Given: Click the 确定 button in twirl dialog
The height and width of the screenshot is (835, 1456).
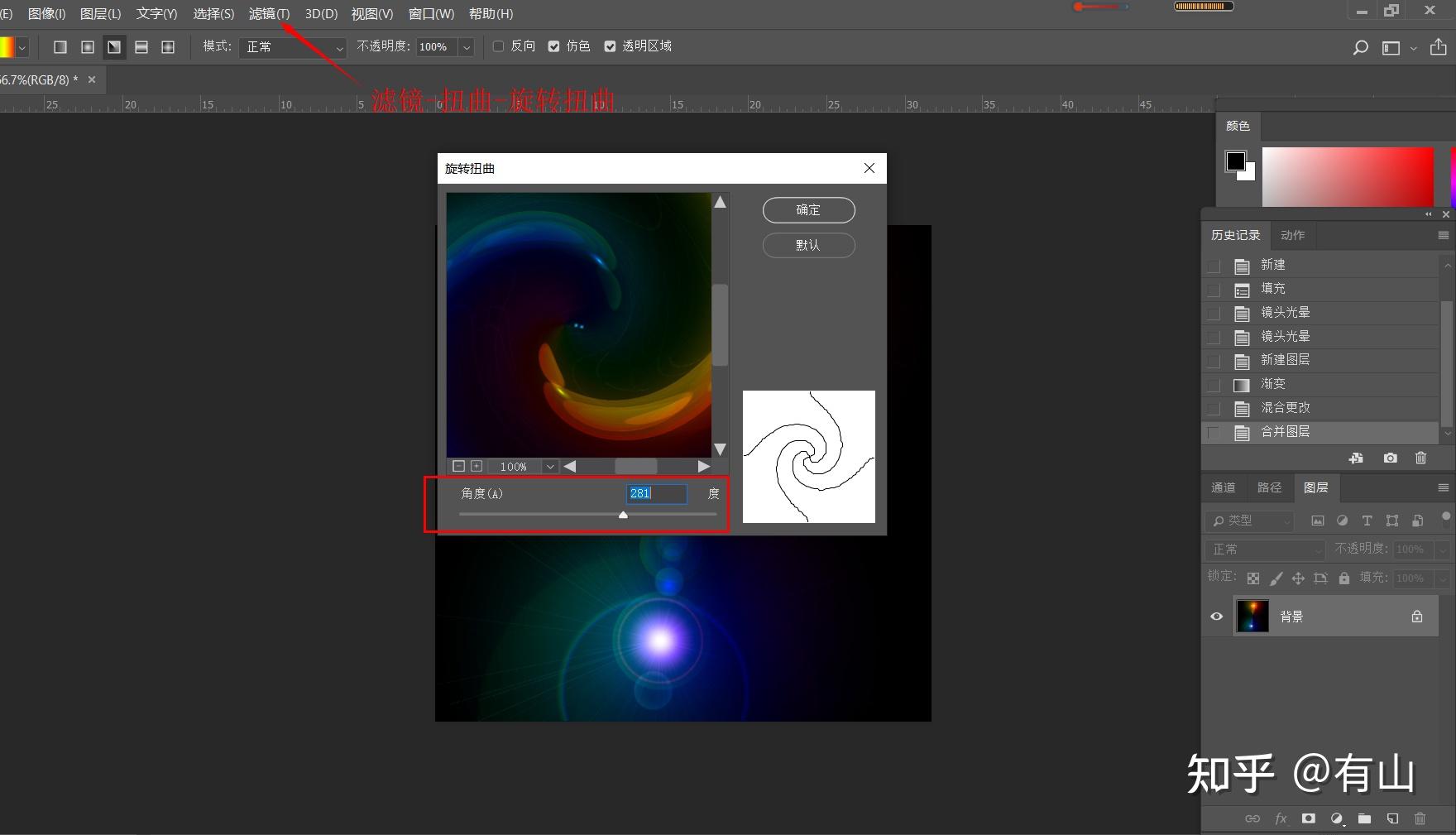Looking at the screenshot, I should coord(808,210).
